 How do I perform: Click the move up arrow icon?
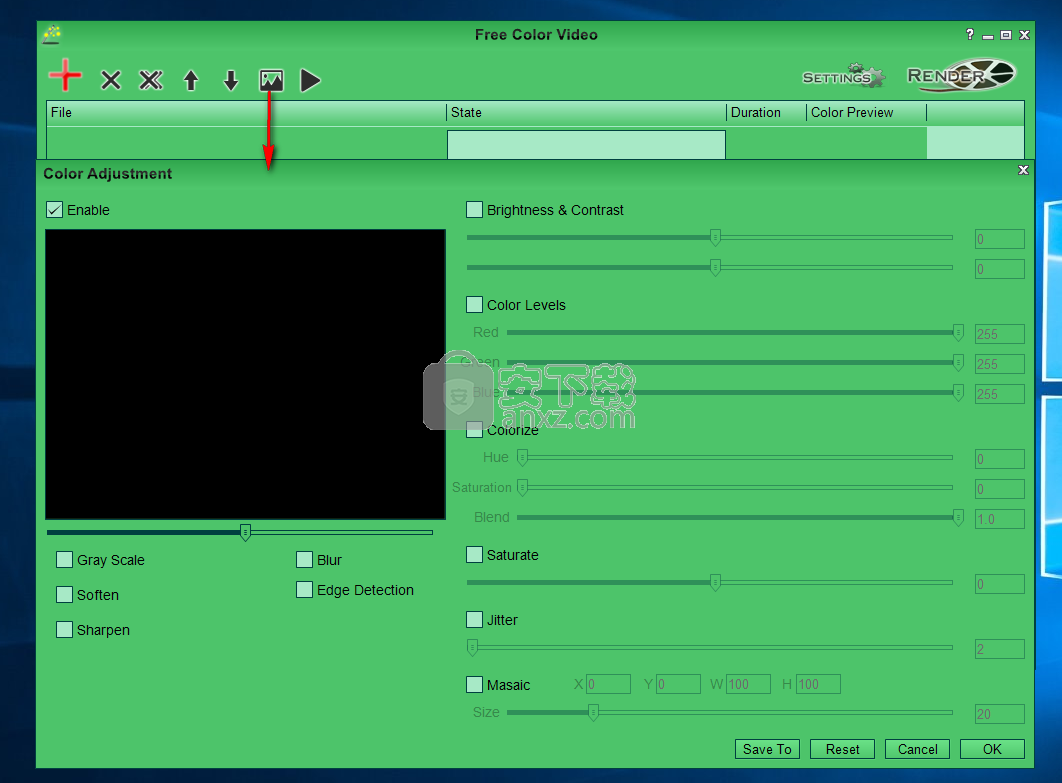(x=191, y=81)
